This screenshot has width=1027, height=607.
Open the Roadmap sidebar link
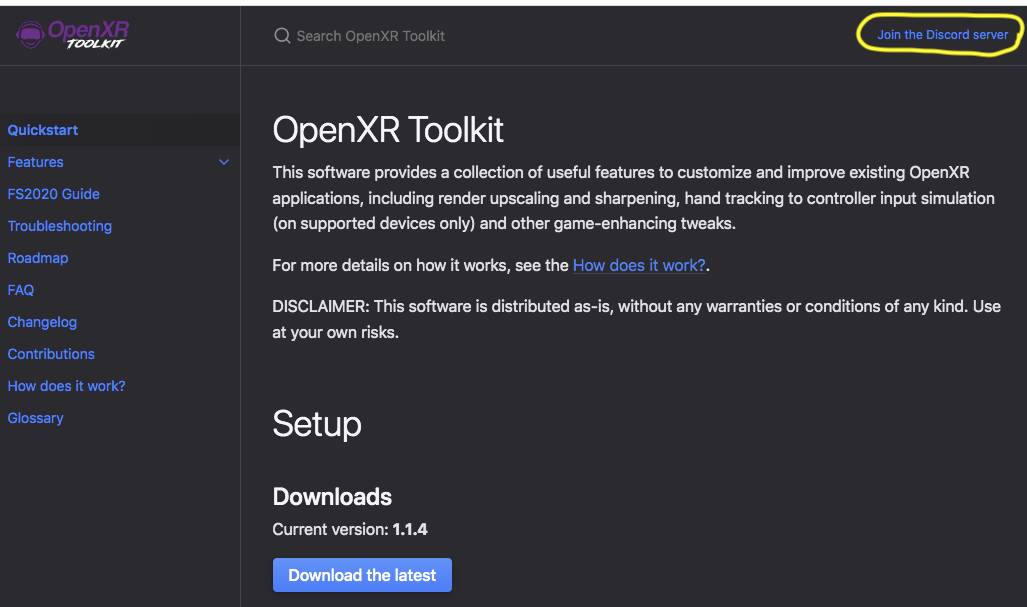click(x=38, y=258)
